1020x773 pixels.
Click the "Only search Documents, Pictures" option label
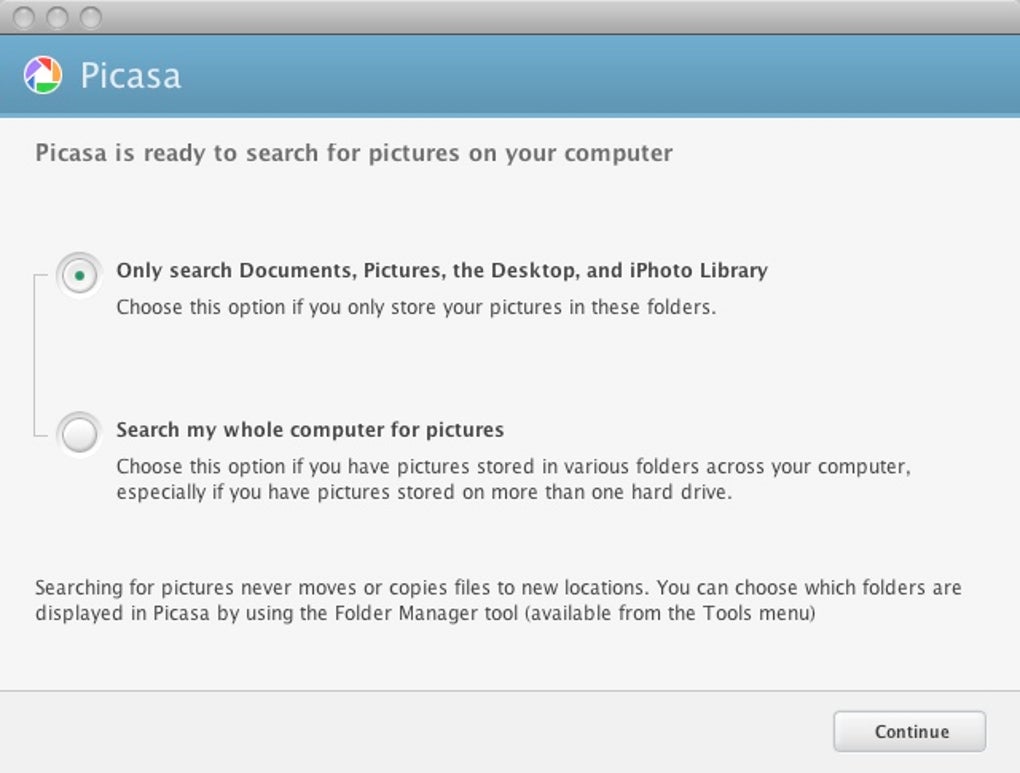pos(441,270)
